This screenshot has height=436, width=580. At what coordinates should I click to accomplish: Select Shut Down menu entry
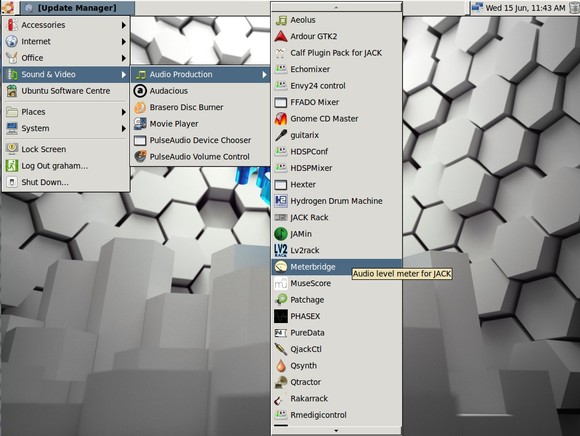[x=66, y=182]
